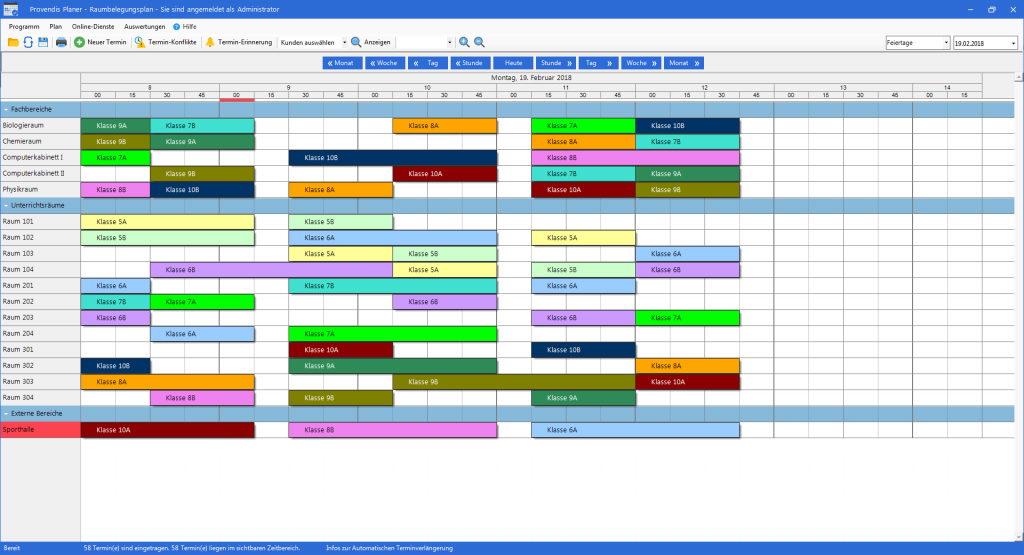
Task: Select Klasse 10B block in Raum 301
Action: (x=583, y=349)
